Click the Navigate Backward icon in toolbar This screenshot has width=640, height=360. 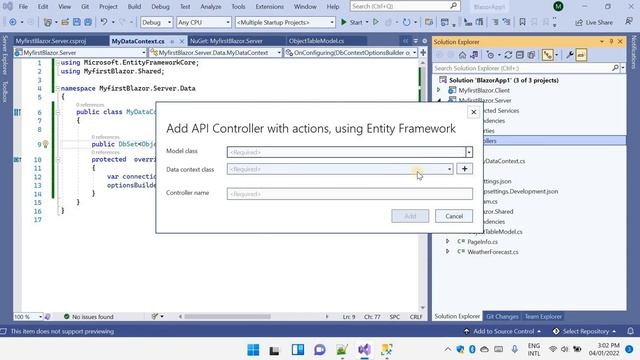pyautogui.click(x=13, y=22)
